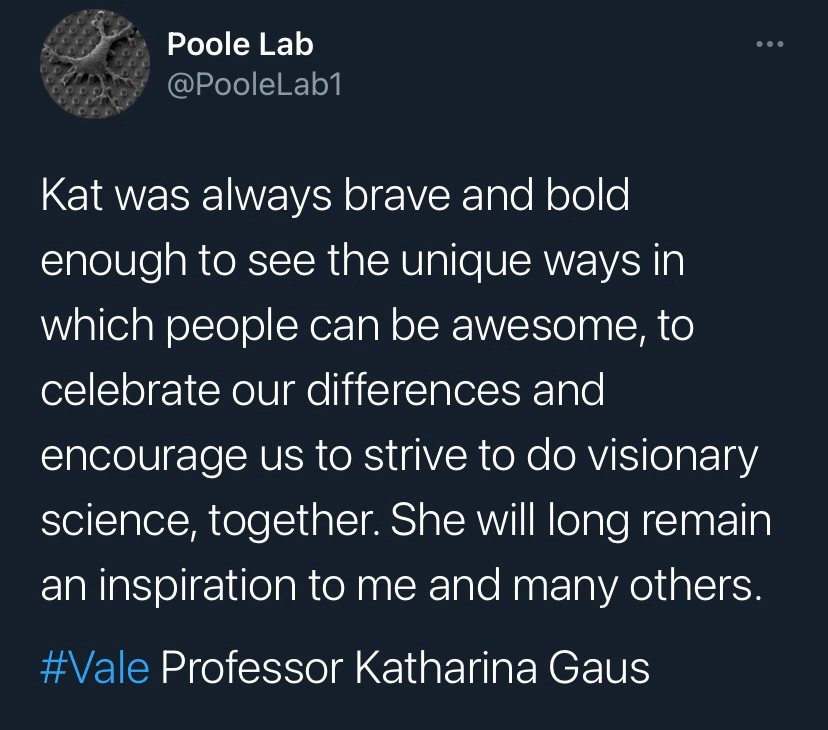Tap the line 'celebrate our differences and'
This screenshot has height=730, width=828.
323,391
